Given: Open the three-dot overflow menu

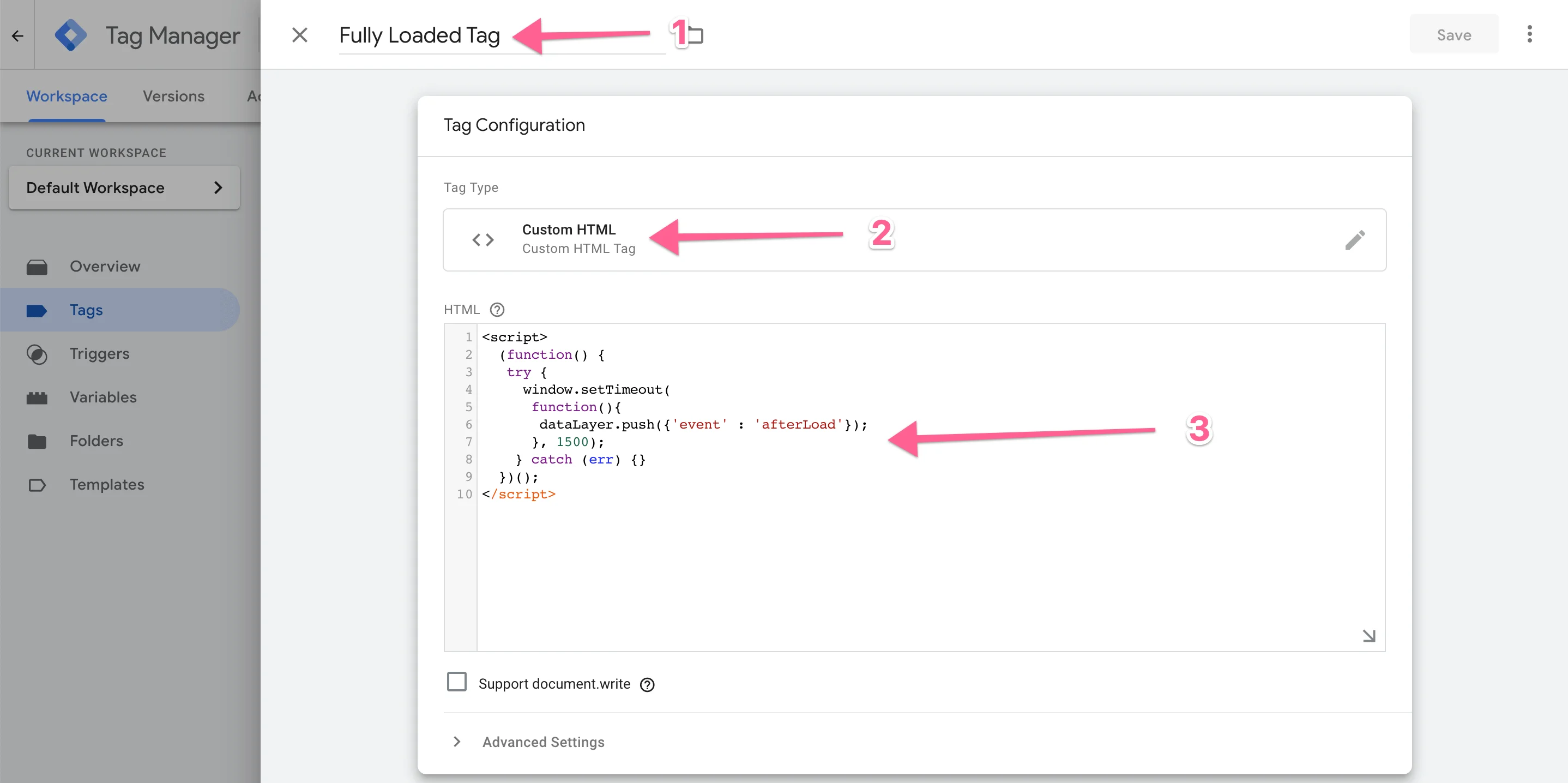Looking at the screenshot, I should 1530,35.
